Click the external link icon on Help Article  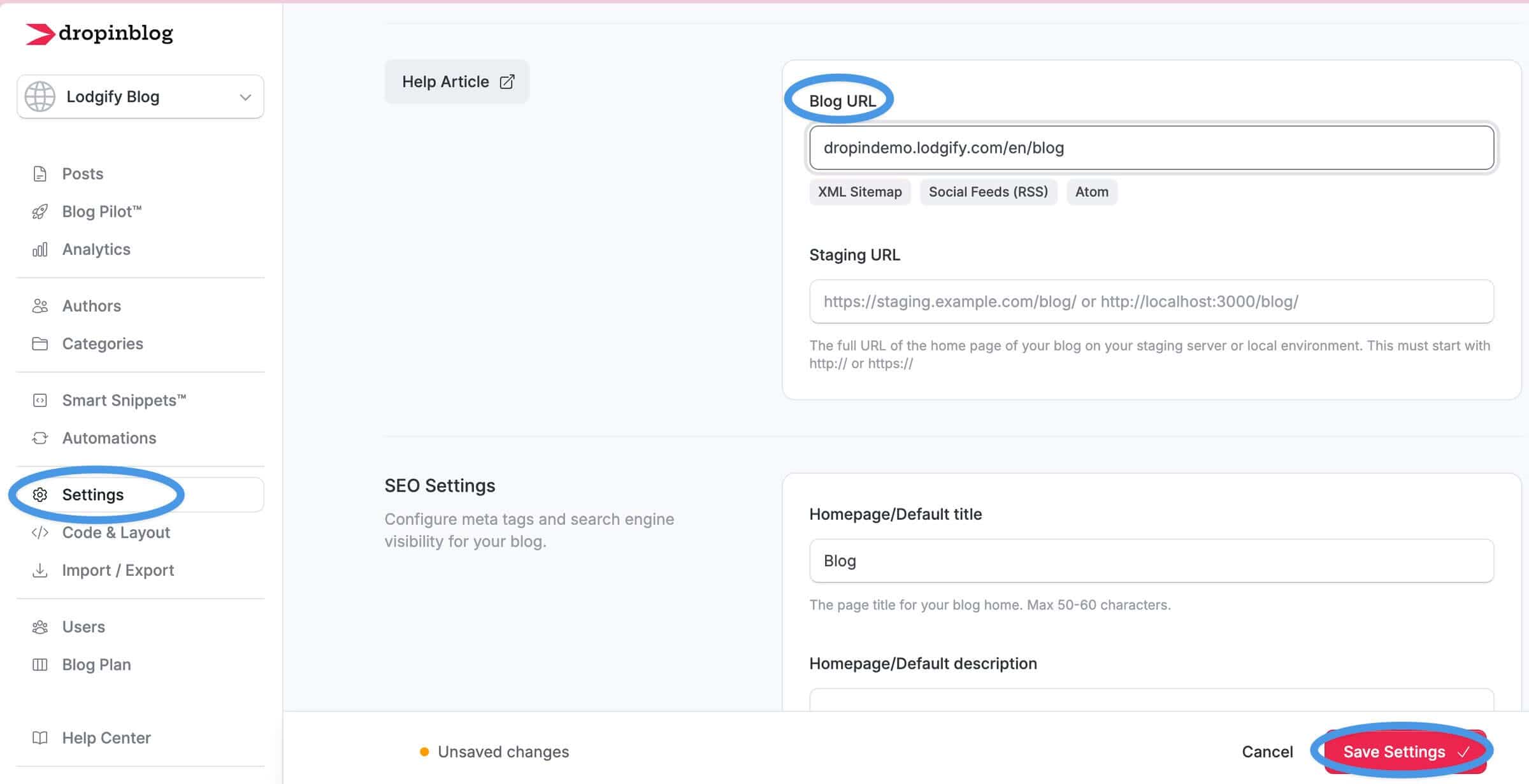coord(507,82)
